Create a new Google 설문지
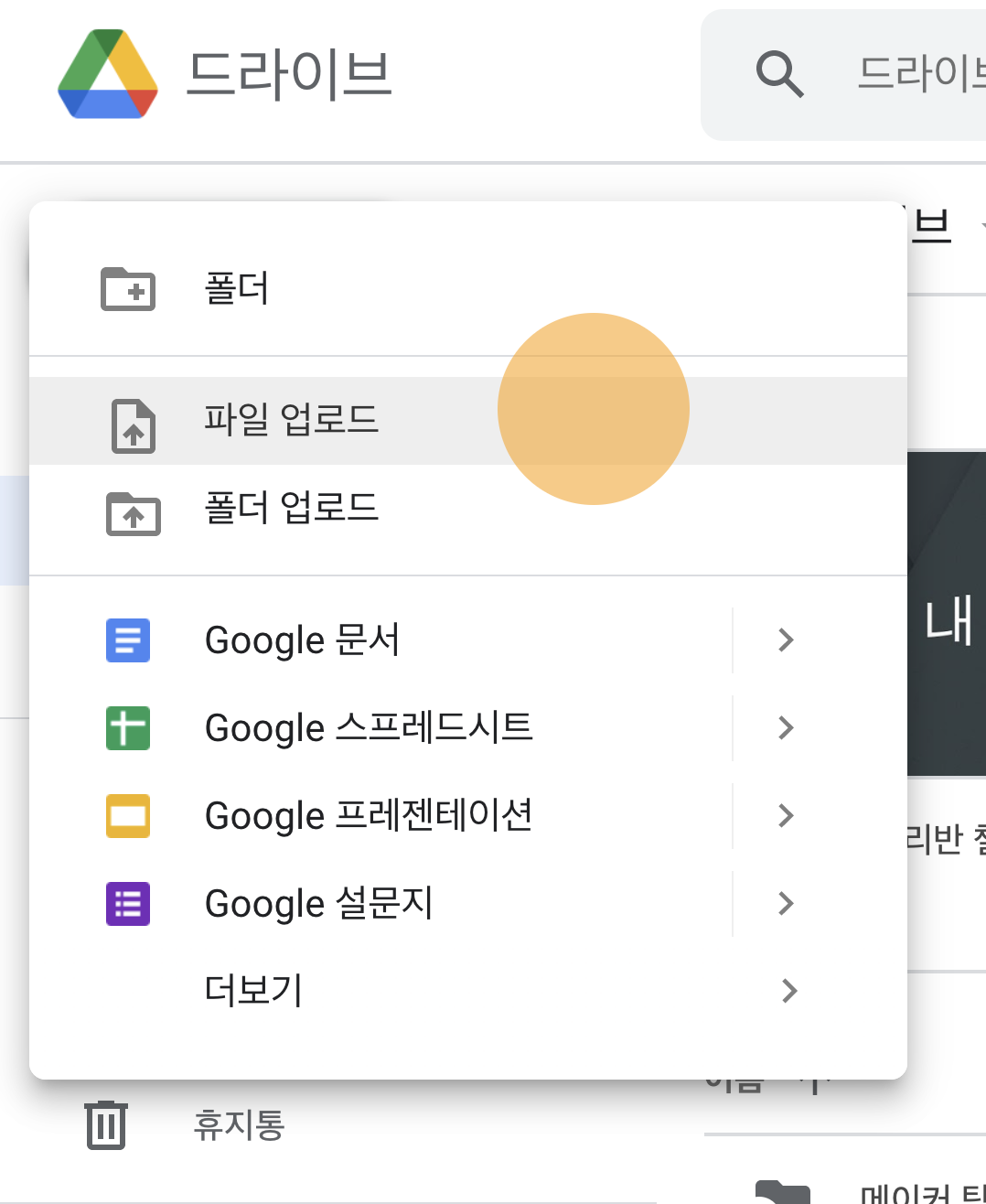 [380, 904]
